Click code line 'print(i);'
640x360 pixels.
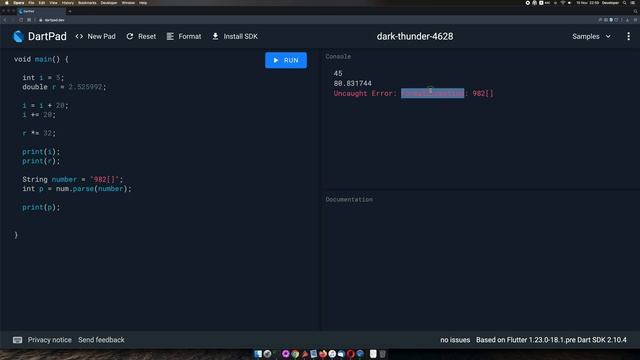coord(41,151)
